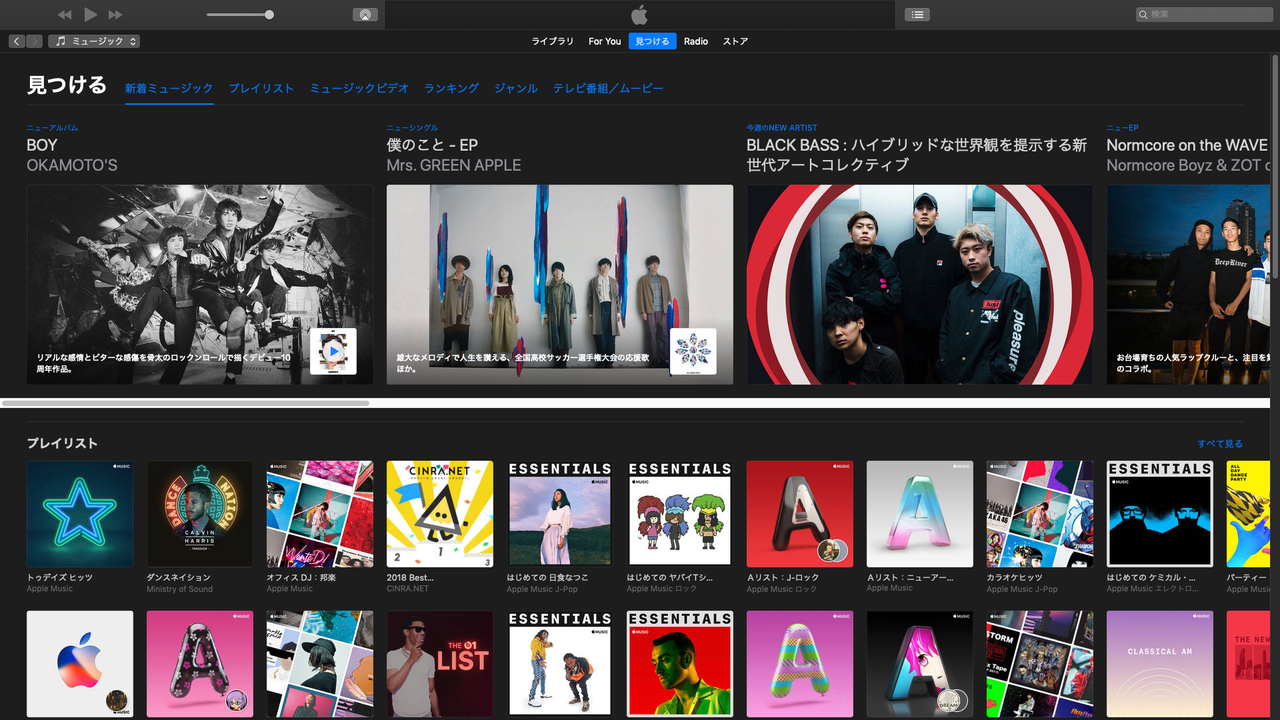Open the For You tab
The height and width of the screenshot is (720, 1280).
[605, 41]
